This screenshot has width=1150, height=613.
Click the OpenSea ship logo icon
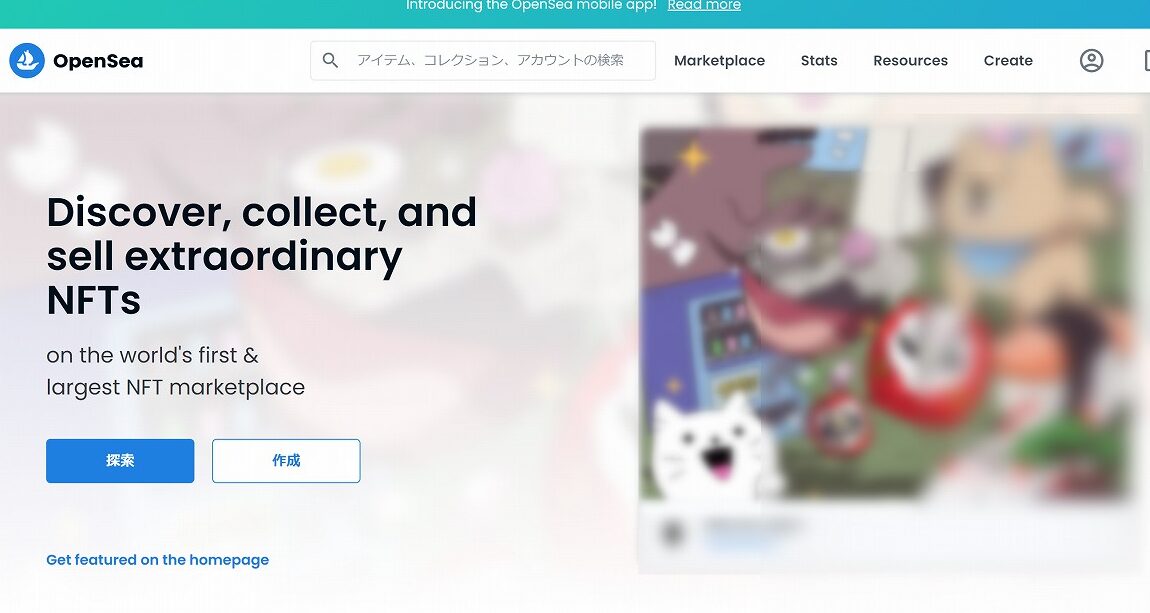click(27, 60)
